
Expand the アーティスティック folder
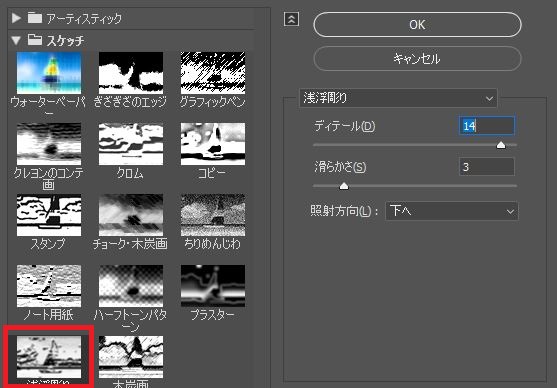(16, 18)
